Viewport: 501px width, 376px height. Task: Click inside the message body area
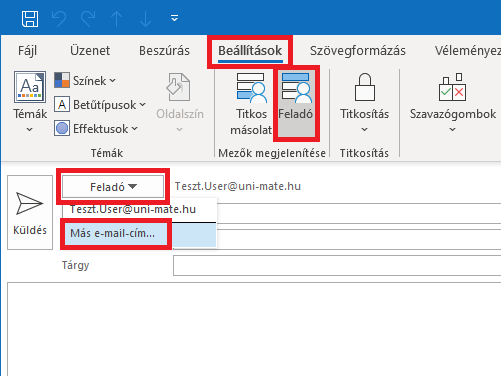(x=254, y=329)
